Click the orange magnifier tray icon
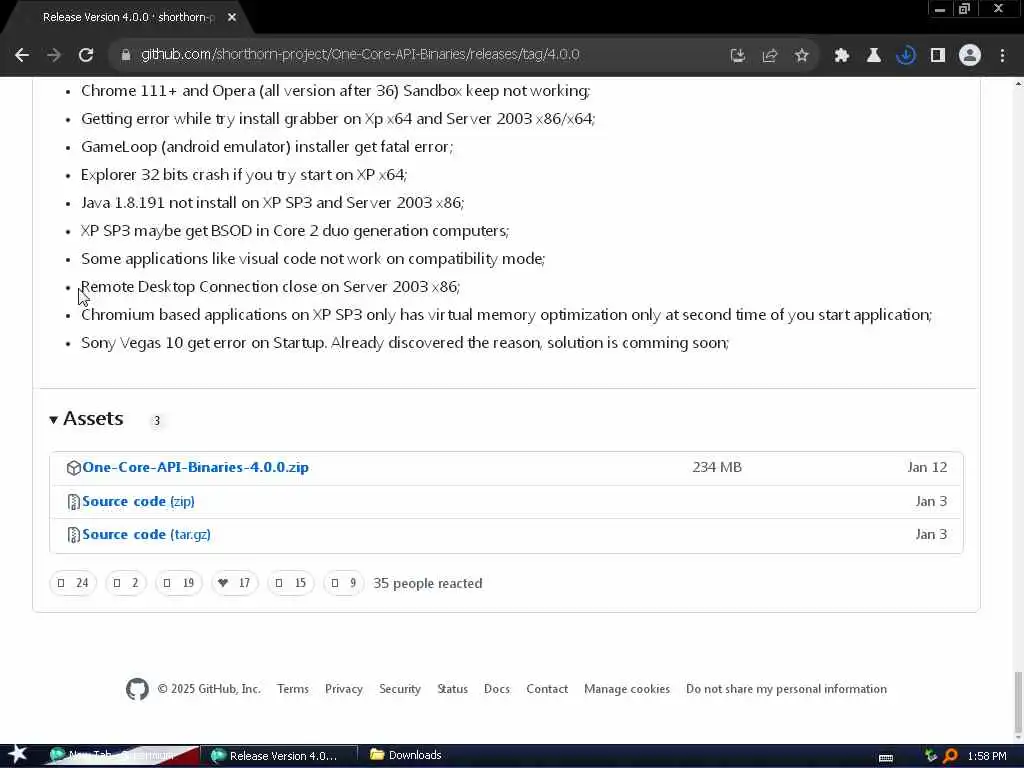1024x768 pixels. [x=950, y=756]
